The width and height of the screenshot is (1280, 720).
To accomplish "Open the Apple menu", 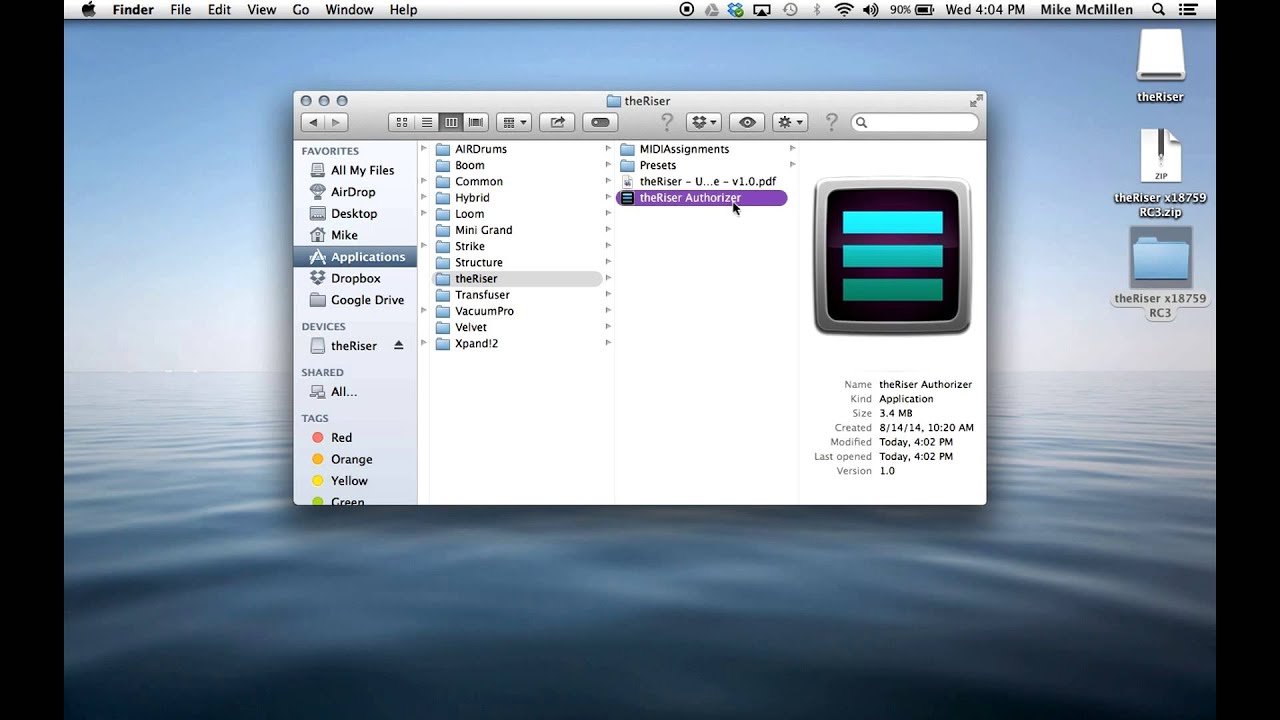I will [88, 10].
